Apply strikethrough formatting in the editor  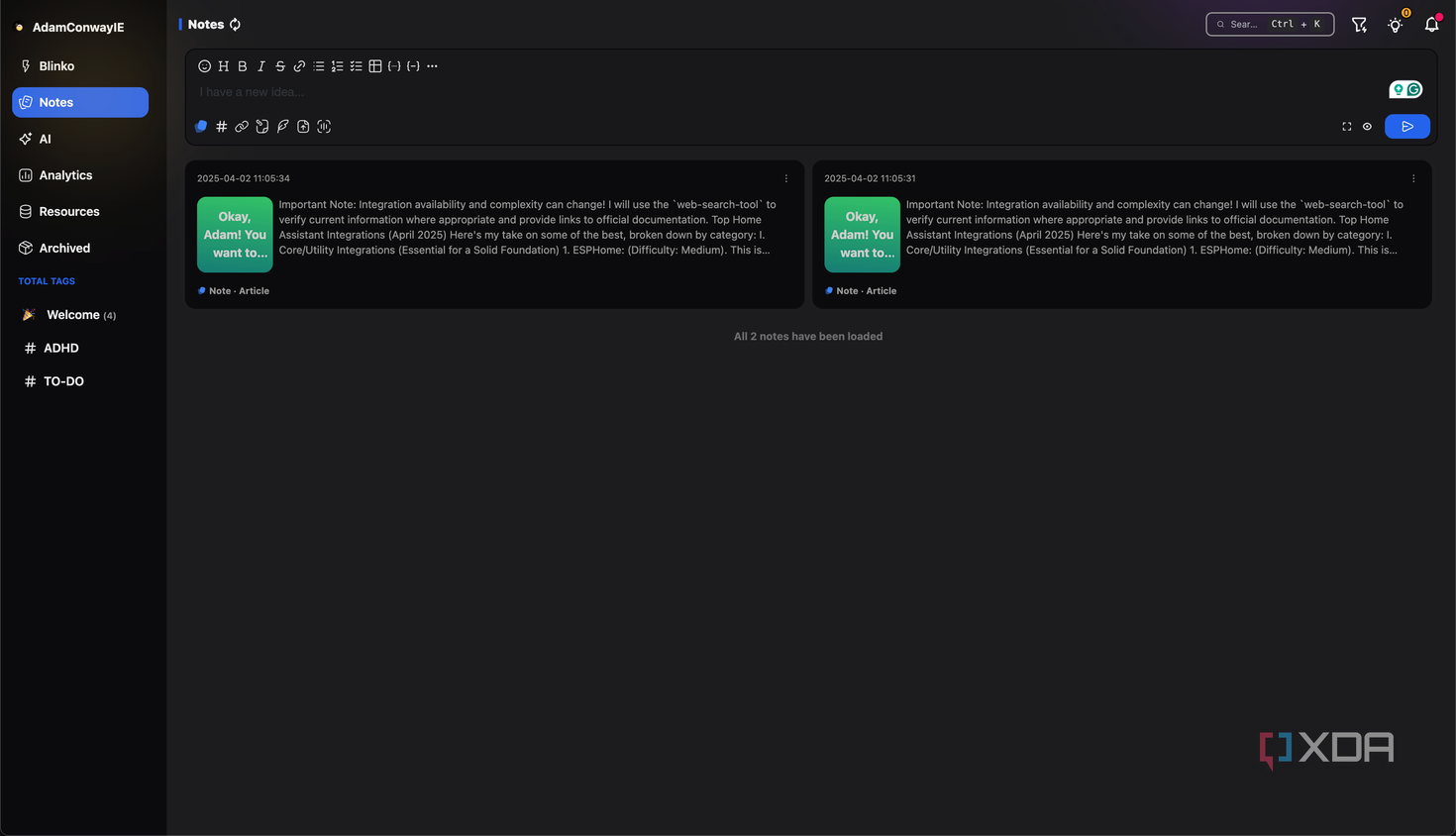pos(280,66)
